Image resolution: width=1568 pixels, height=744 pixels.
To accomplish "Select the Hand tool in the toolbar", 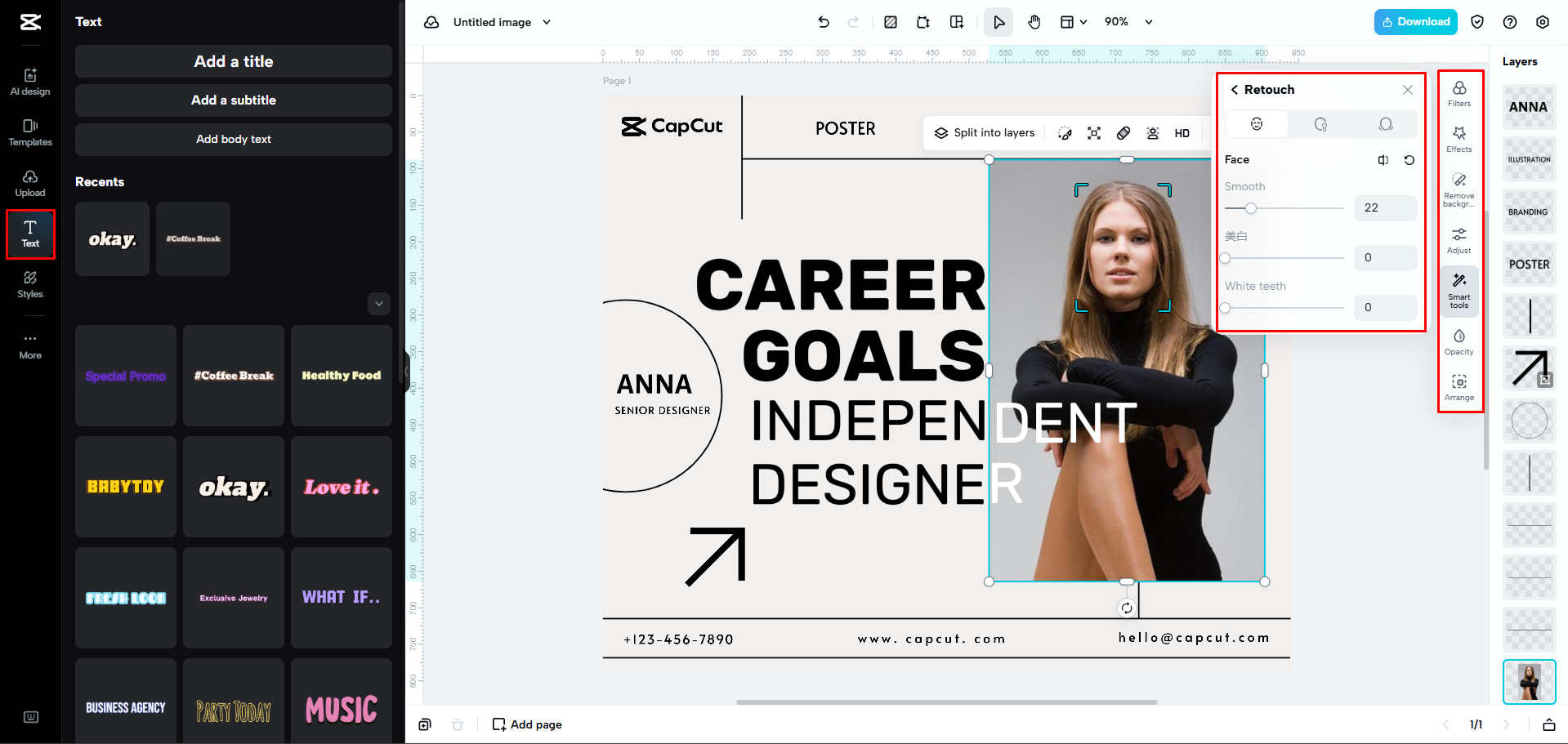I will [1034, 22].
